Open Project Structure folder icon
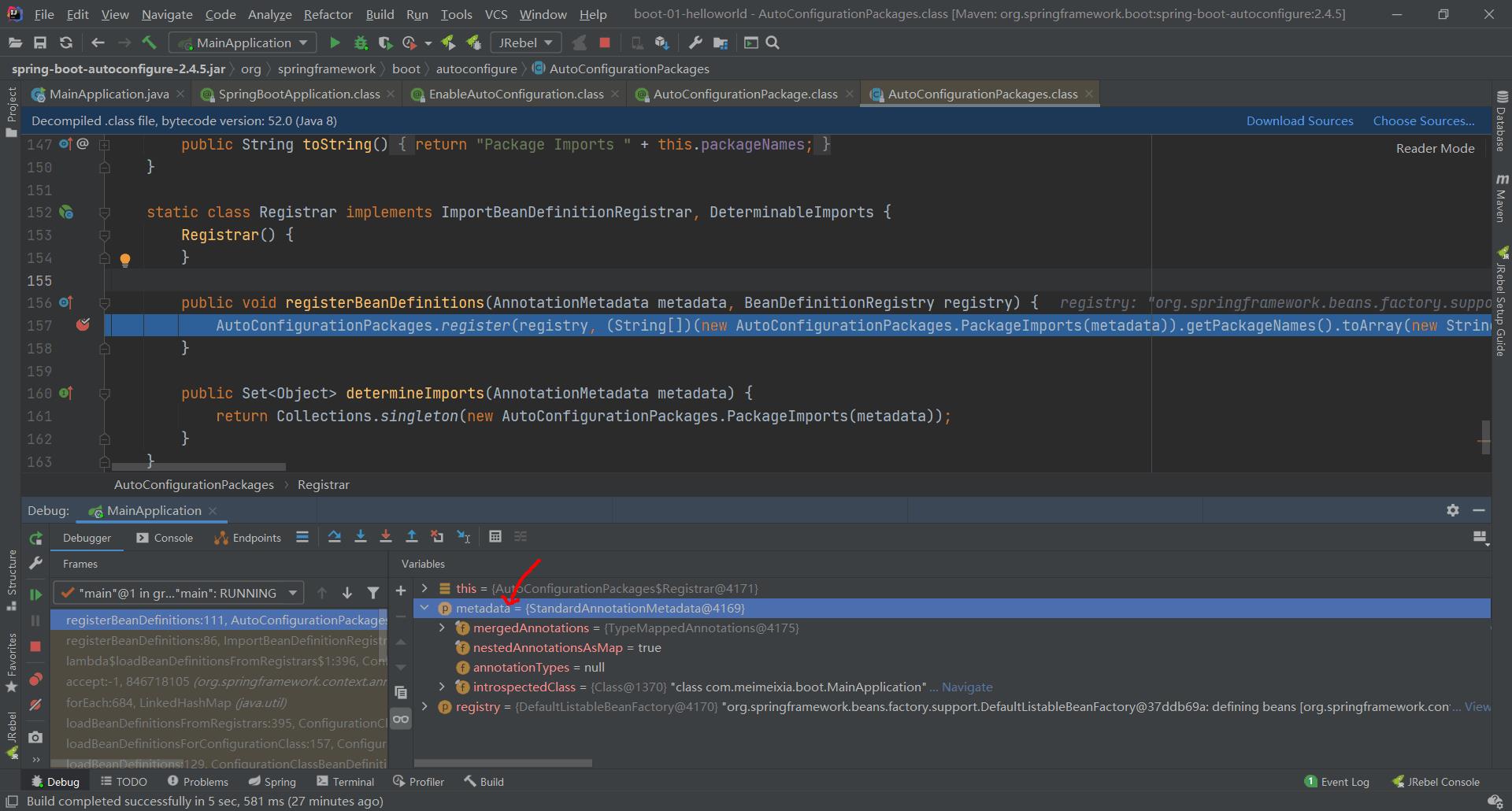The height and width of the screenshot is (811, 1512). tap(720, 43)
